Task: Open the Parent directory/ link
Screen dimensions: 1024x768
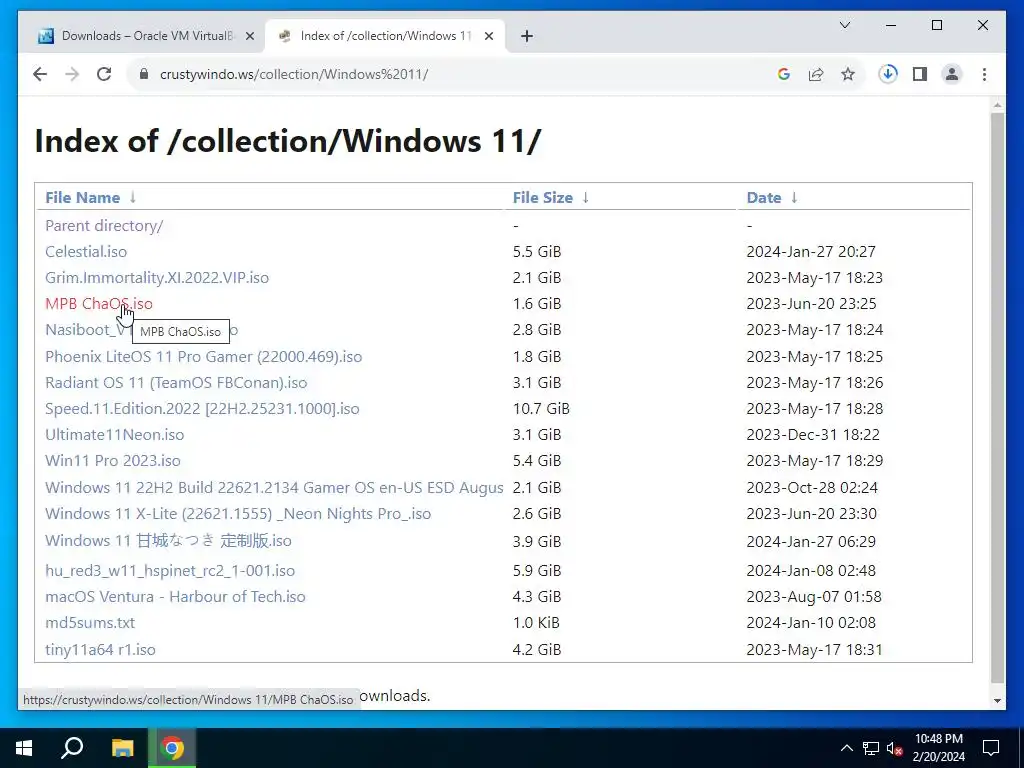Action: (x=104, y=226)
